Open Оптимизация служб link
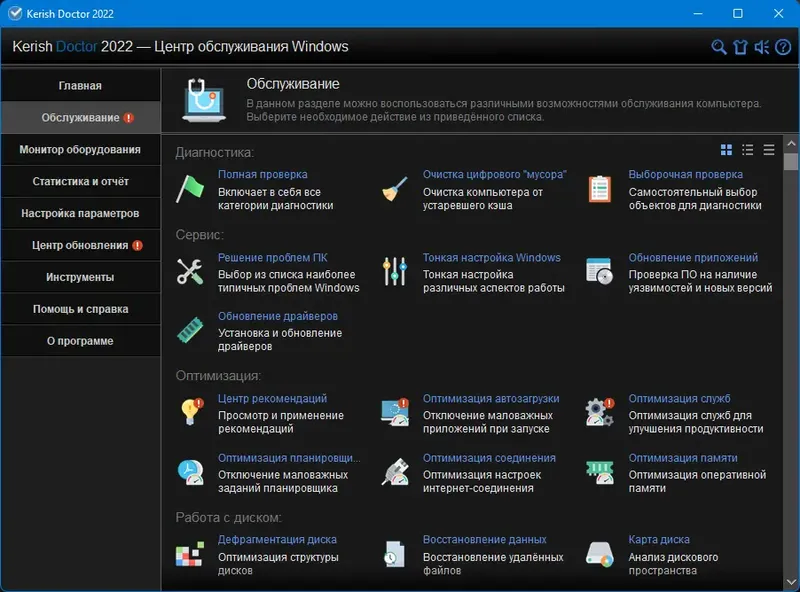Image resolution: width=800 pixels, height=592 pixels. (x=679, y=399)
